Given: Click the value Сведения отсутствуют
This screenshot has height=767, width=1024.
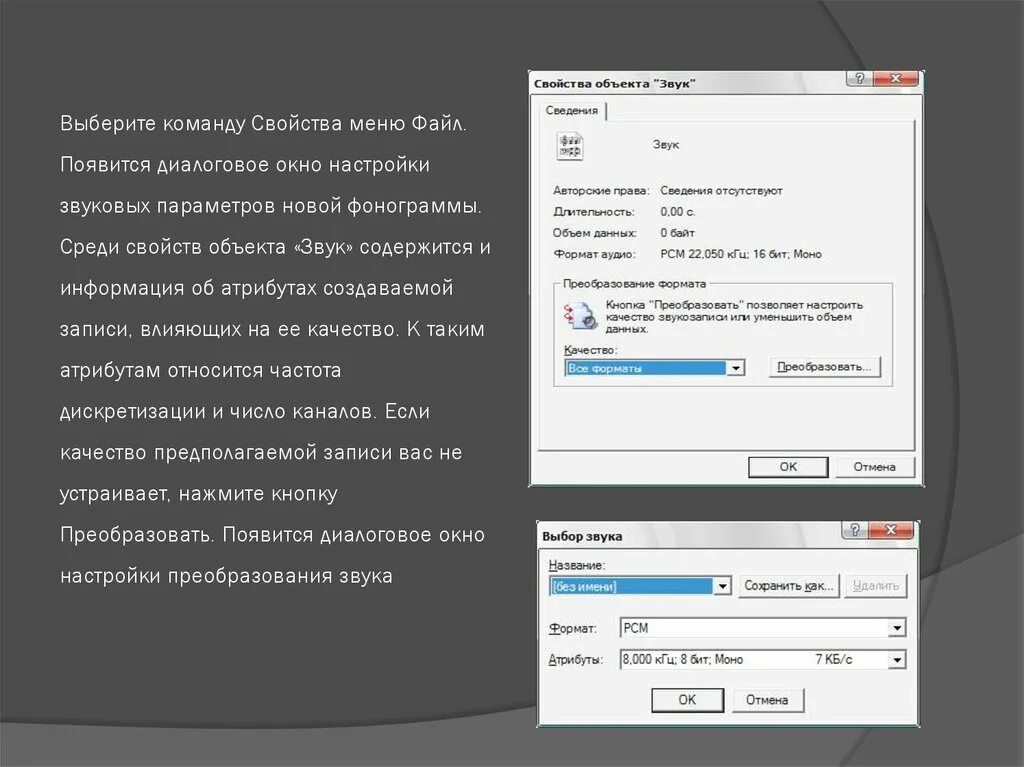Looking at the screenshot, I should 721,191.
